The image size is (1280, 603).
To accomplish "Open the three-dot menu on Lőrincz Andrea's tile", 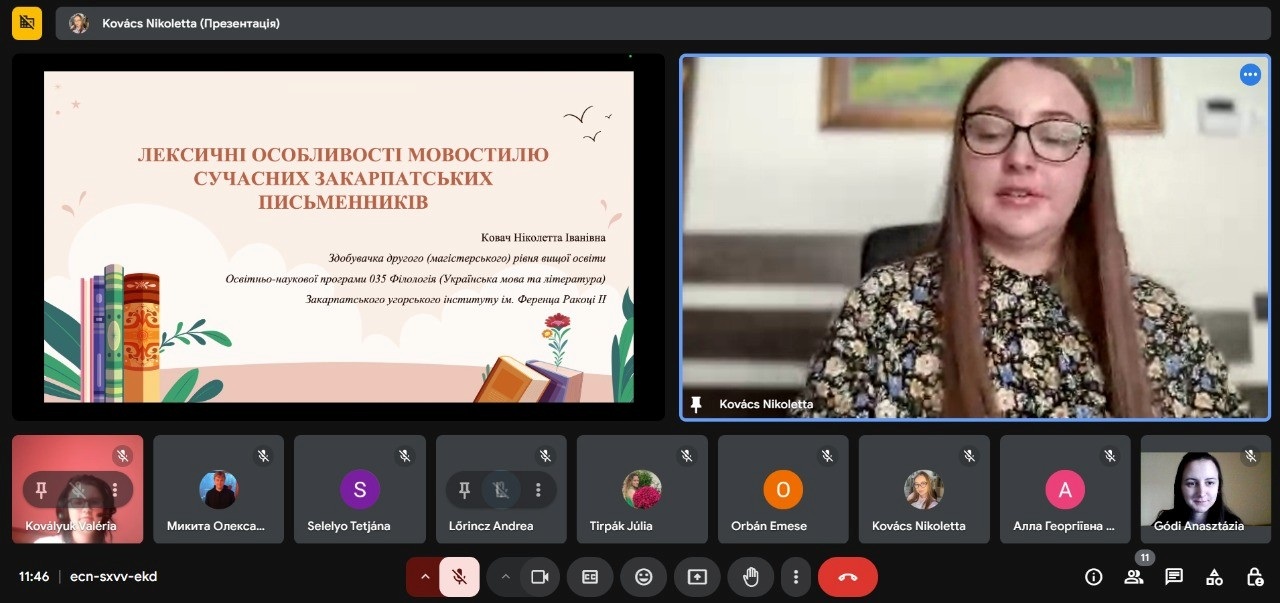I will coord(539,490).
